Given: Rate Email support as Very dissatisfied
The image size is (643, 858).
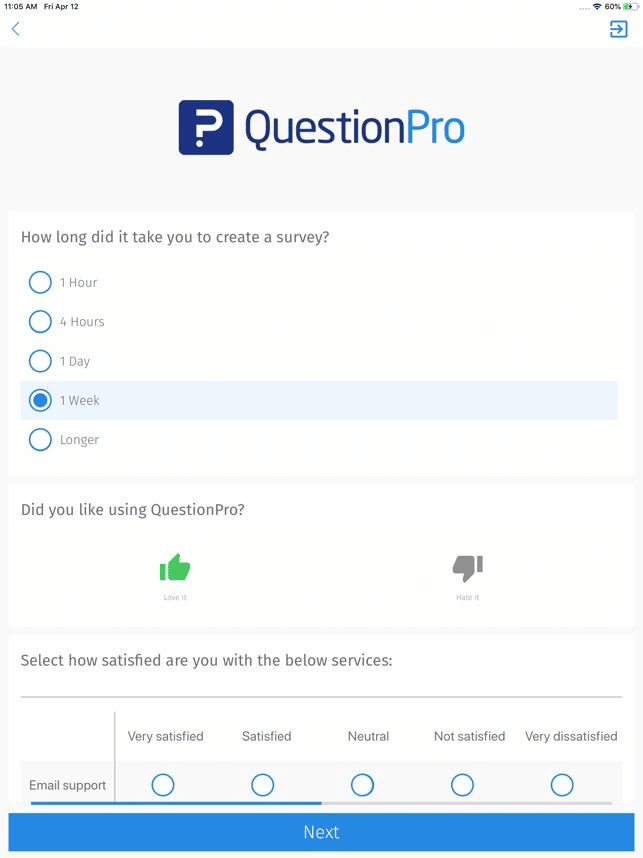Looking at the screenshot, I should click(x=562, y=785).
